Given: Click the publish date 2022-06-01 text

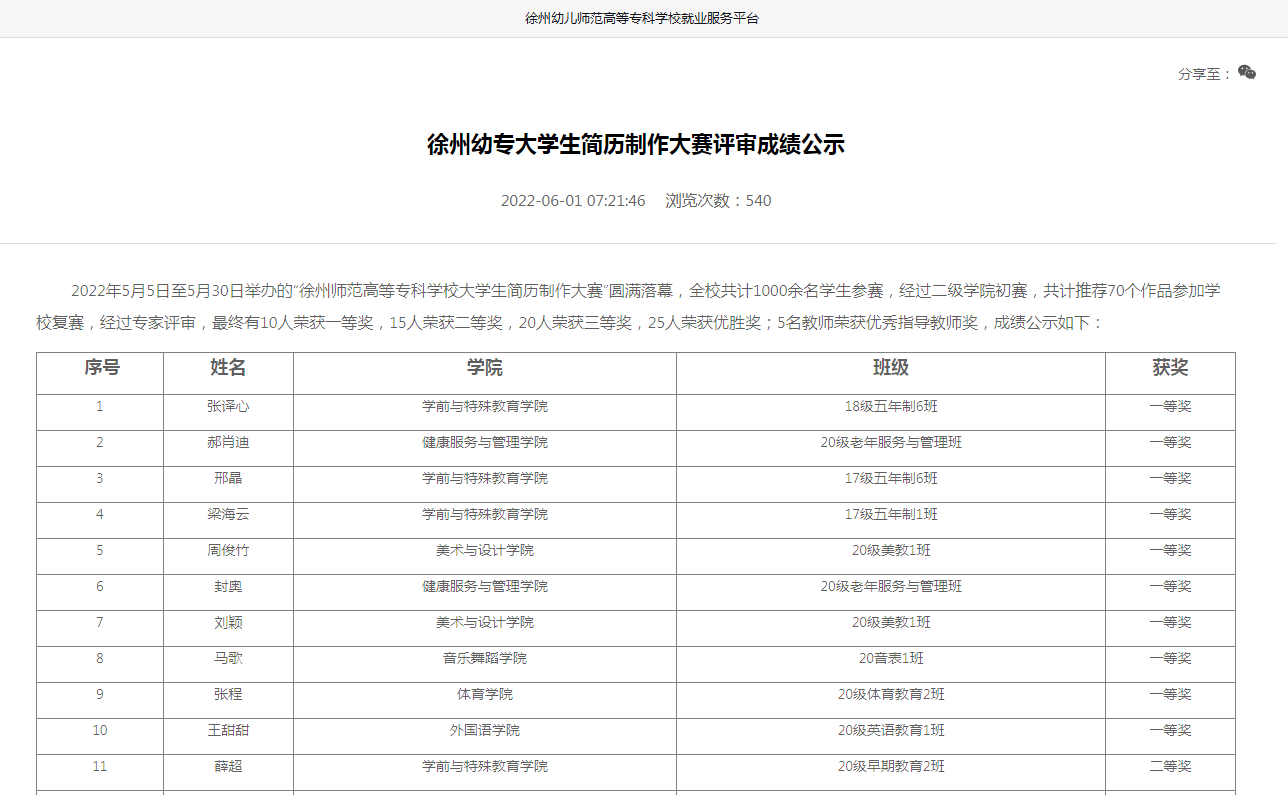Looking at the screenshot, I should click(573, 201).
